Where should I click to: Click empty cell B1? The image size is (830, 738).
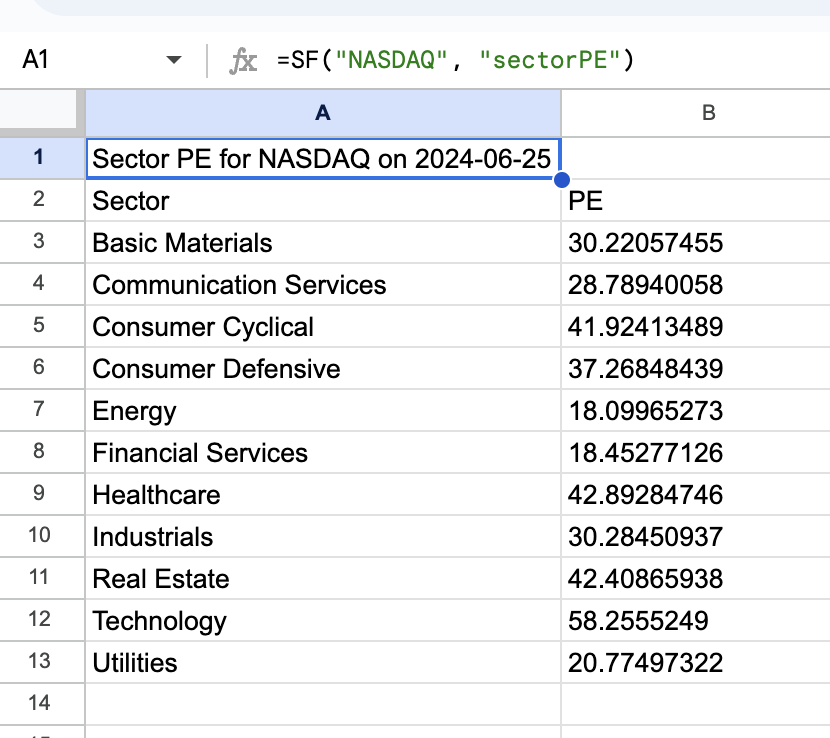[x=696, y=158]
